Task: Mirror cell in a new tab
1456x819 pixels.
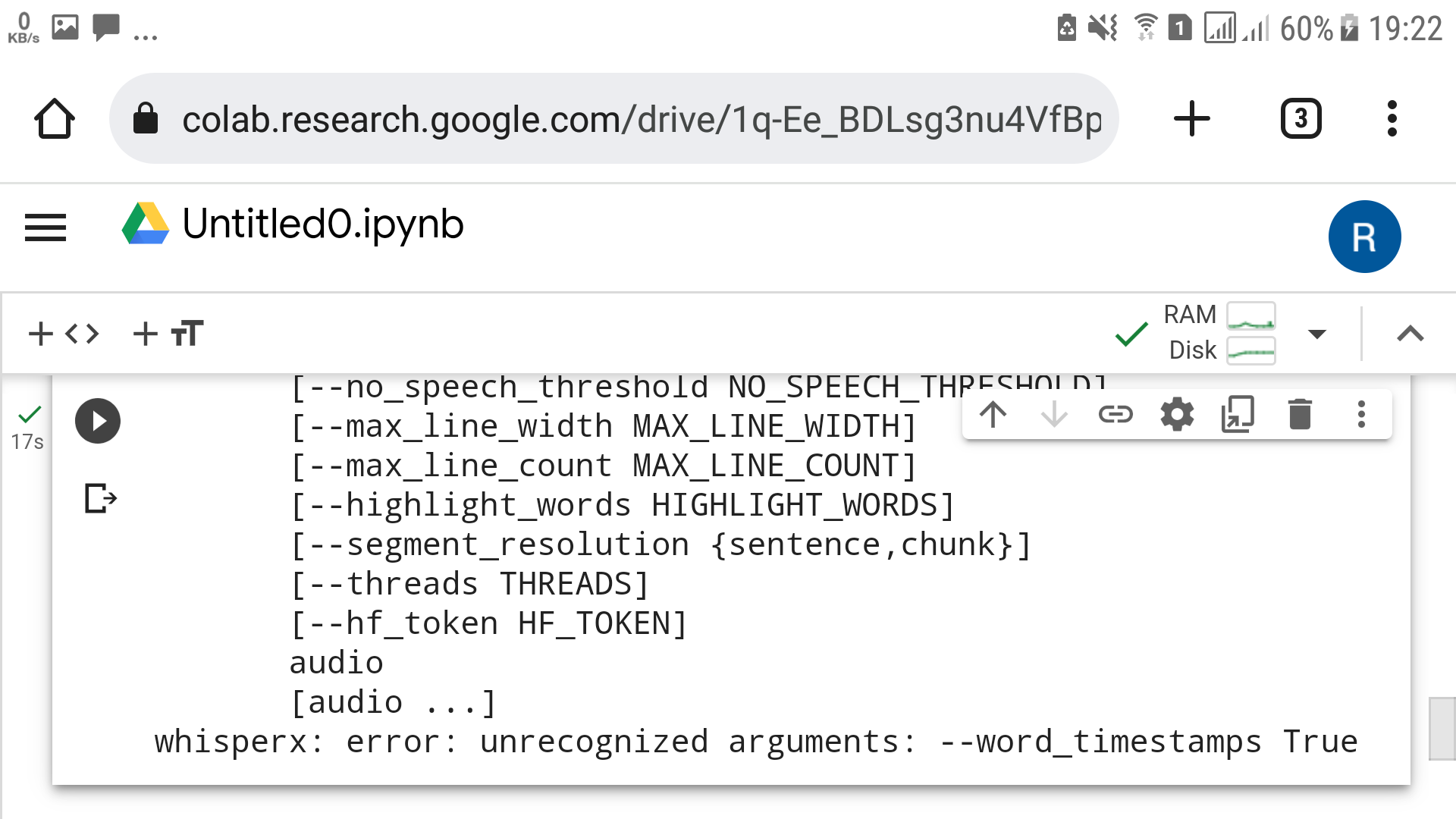Action: pos(1238,414)
